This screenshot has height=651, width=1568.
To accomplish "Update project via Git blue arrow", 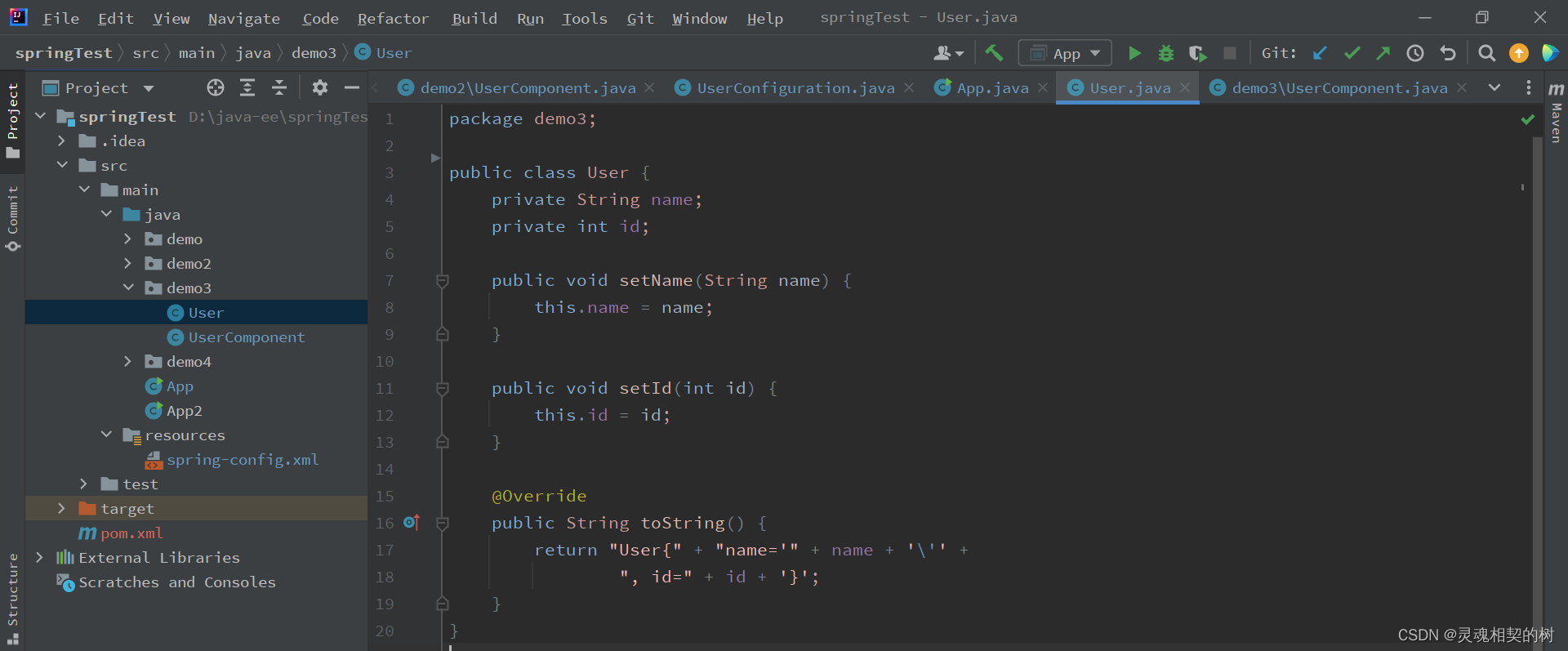I will pyautogui.click(x=1320, y=53).
